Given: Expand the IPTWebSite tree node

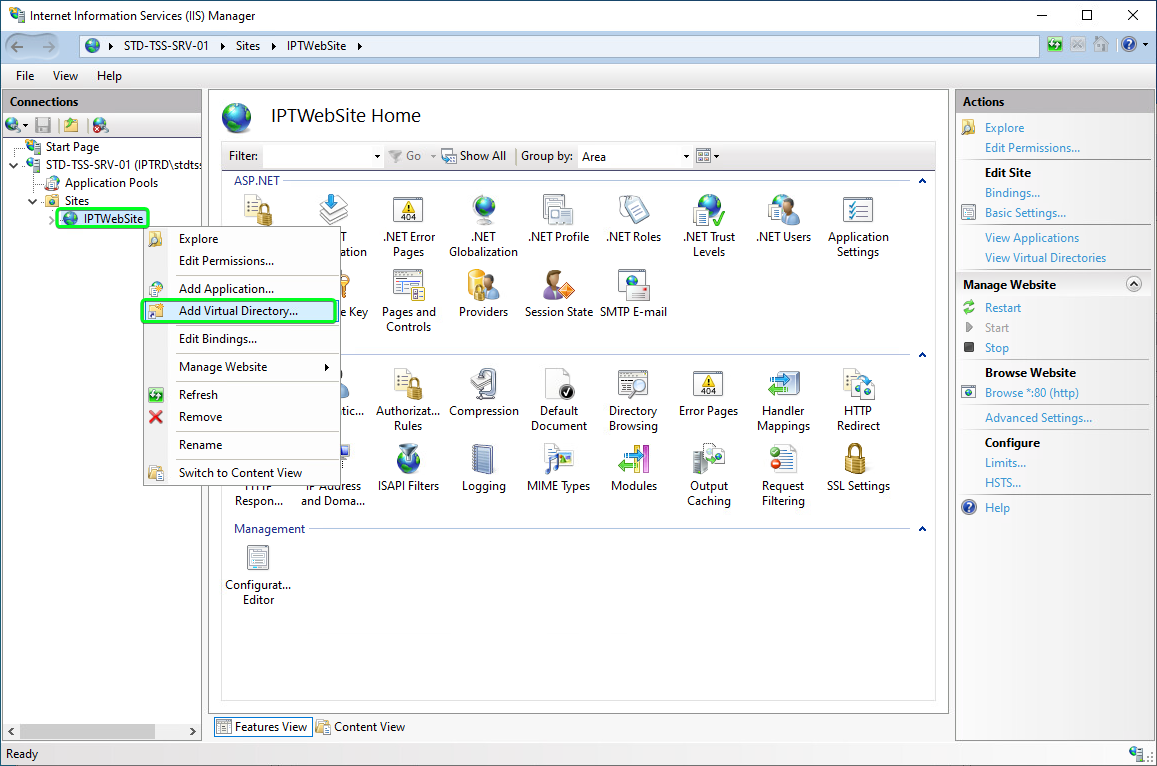Looking at the screenshot, I should coord(51,219).
